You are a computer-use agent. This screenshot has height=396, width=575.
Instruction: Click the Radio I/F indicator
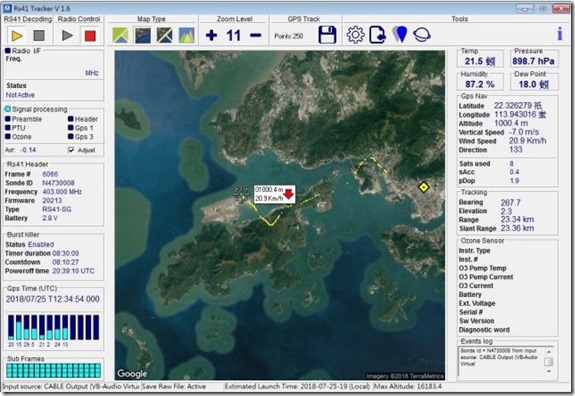click(8, 51)
